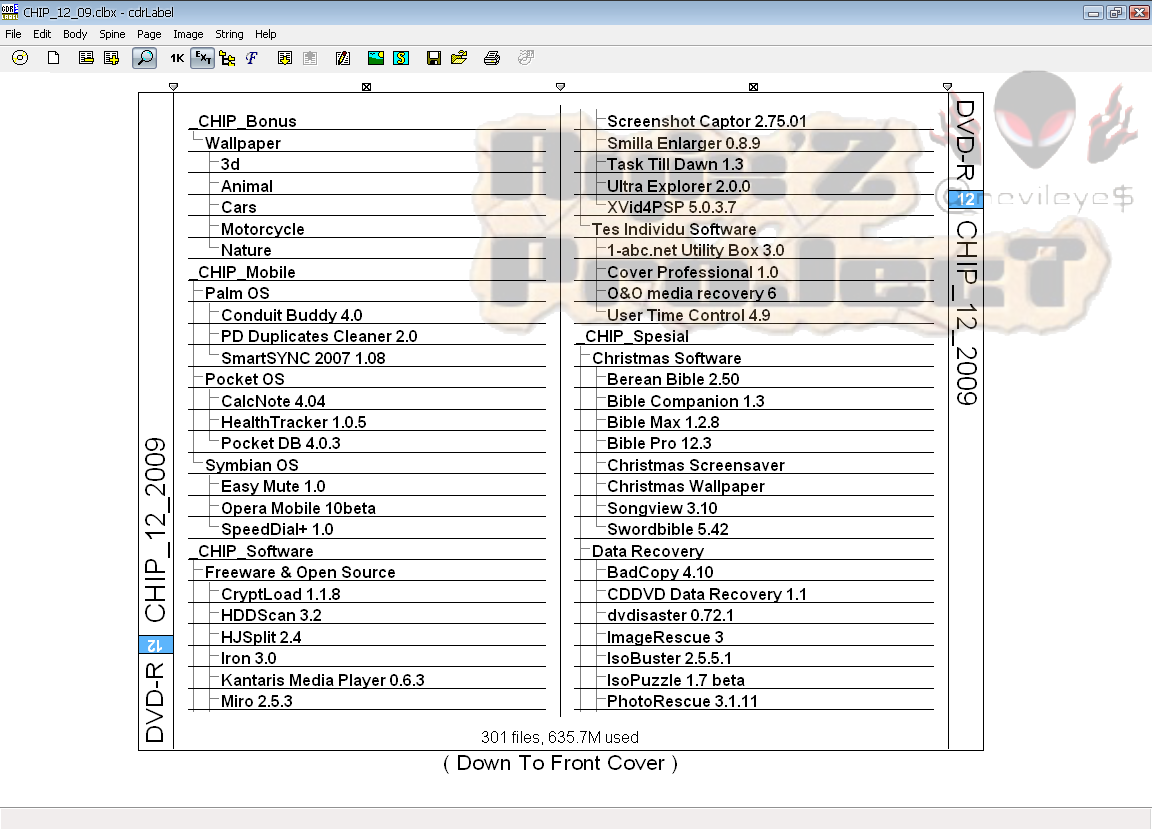Click the directory tree hierarchy icon
1152x830 pixels.
click(226, 58)
